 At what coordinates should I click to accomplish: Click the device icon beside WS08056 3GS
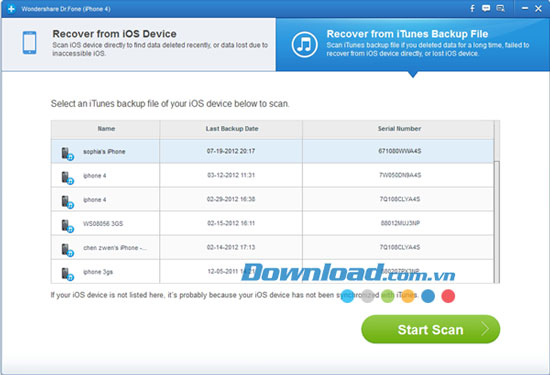pyautogui.click(x=67, y=226)
